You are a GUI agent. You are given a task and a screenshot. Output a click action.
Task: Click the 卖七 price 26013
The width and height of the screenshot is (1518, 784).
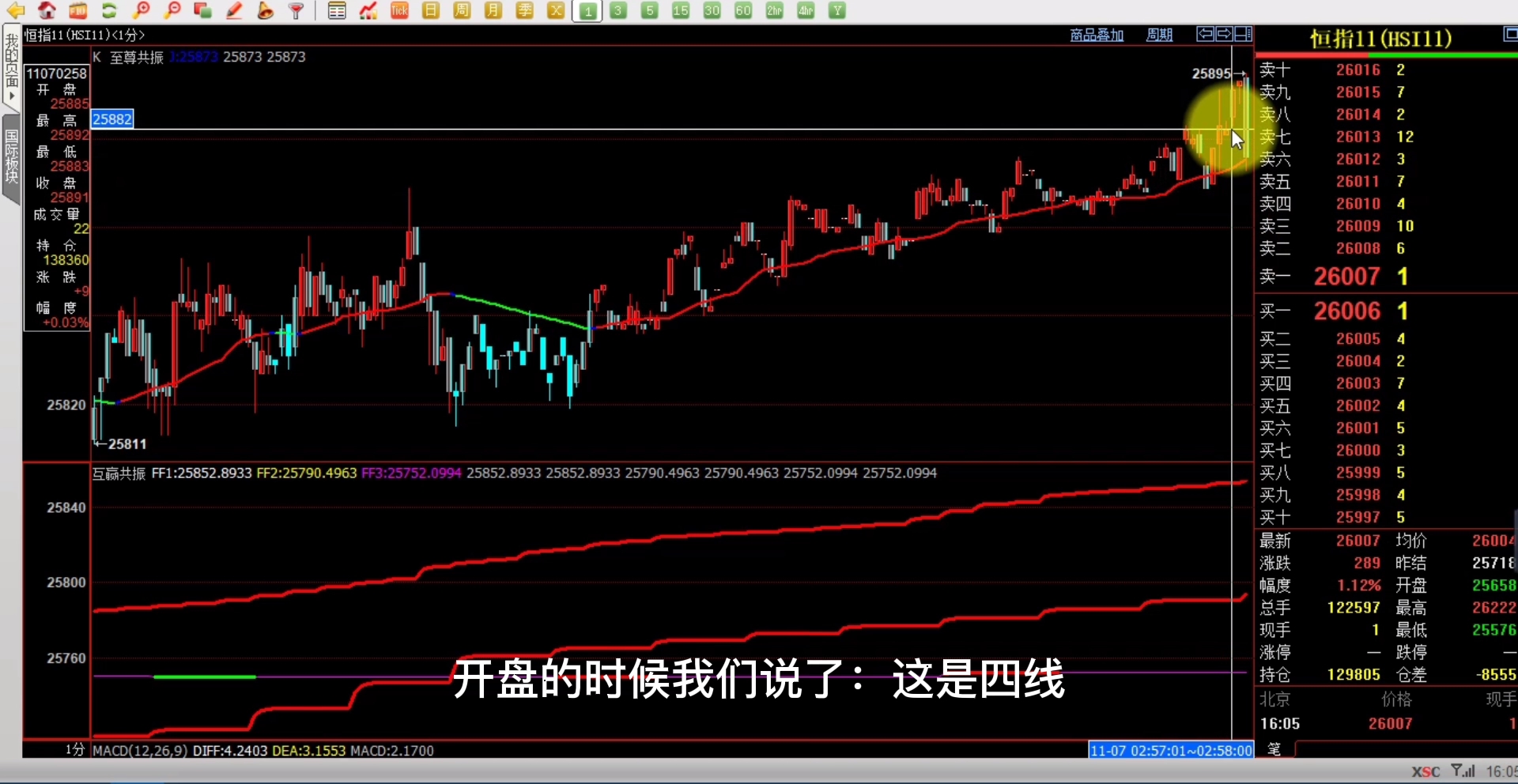pyautogui.click(x=1358, y=137)
